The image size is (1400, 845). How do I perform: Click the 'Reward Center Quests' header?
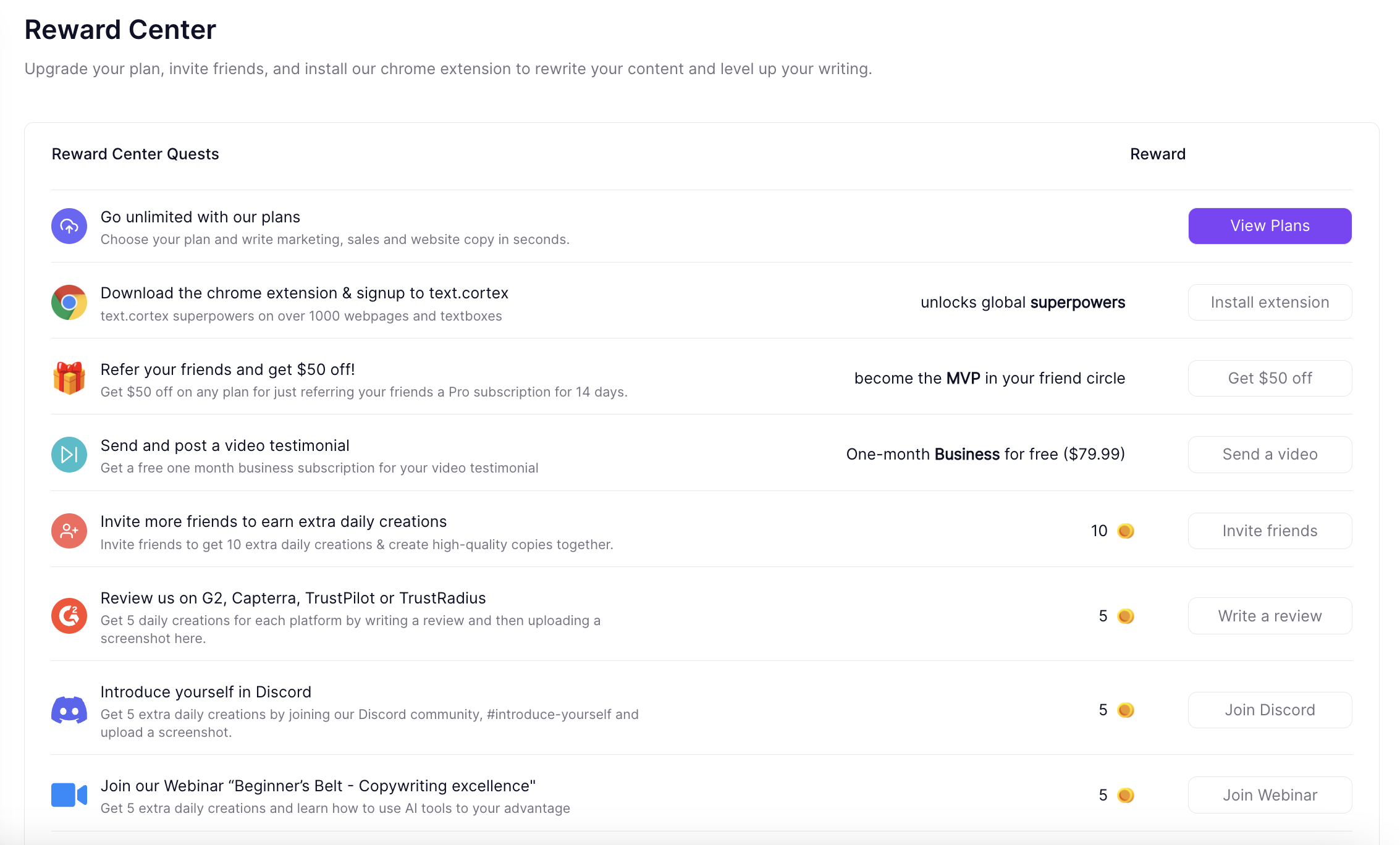(x=135, y=154)
